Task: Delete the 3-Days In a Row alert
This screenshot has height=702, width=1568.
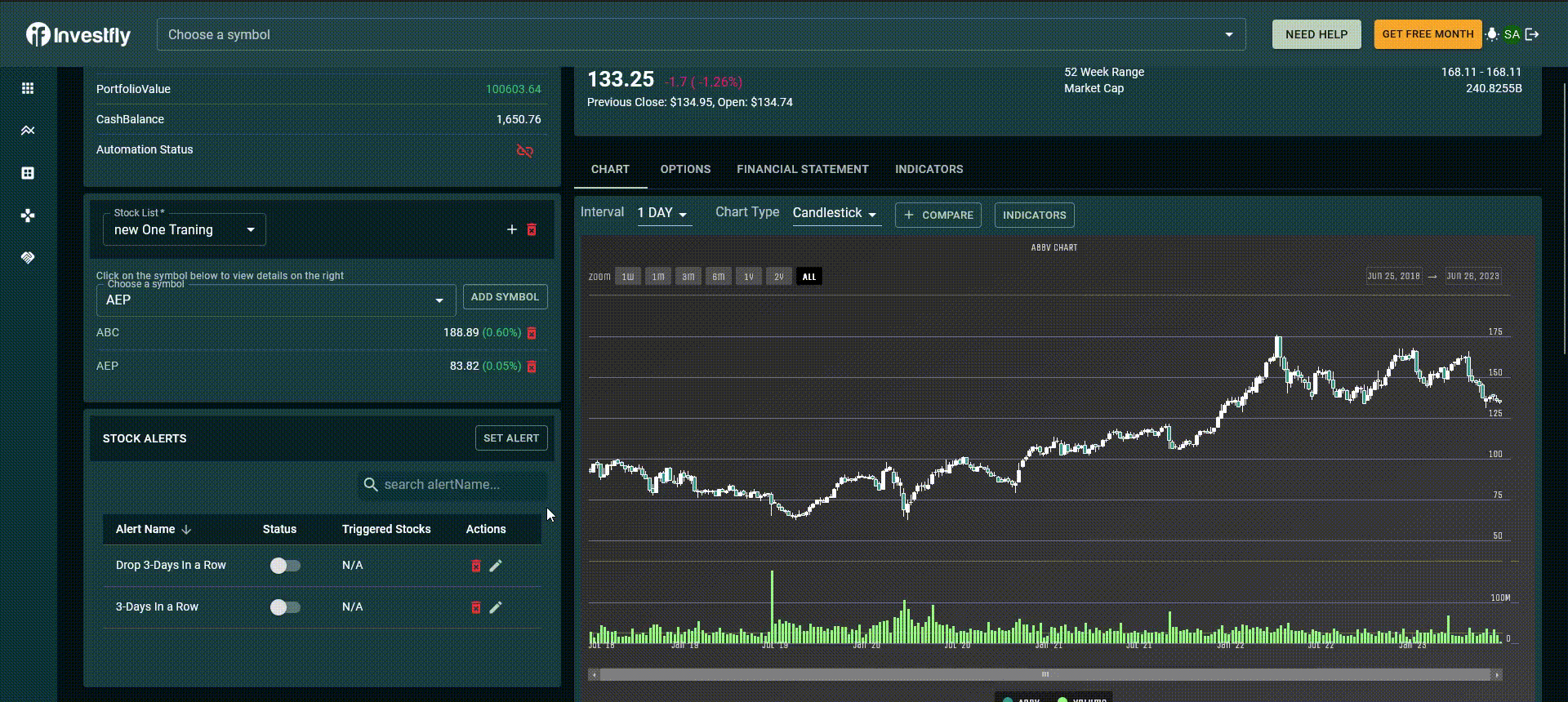Action: (x=476, y=607)
